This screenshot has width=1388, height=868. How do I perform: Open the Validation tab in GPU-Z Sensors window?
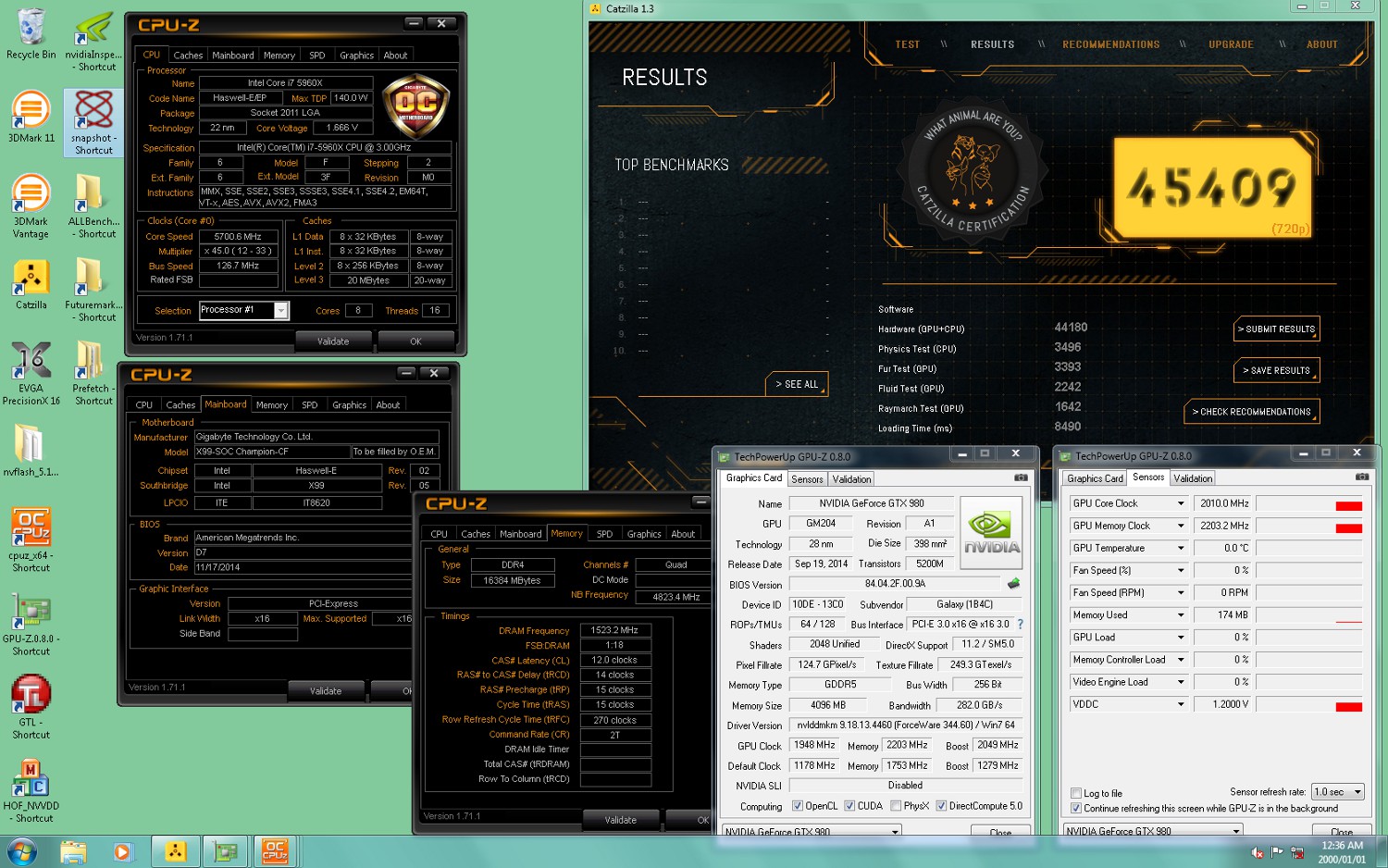coord(1193,478)
